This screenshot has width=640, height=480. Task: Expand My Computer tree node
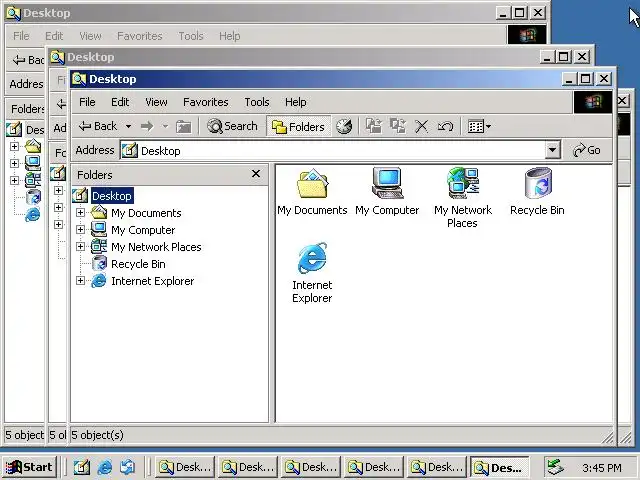click(80, 230)
